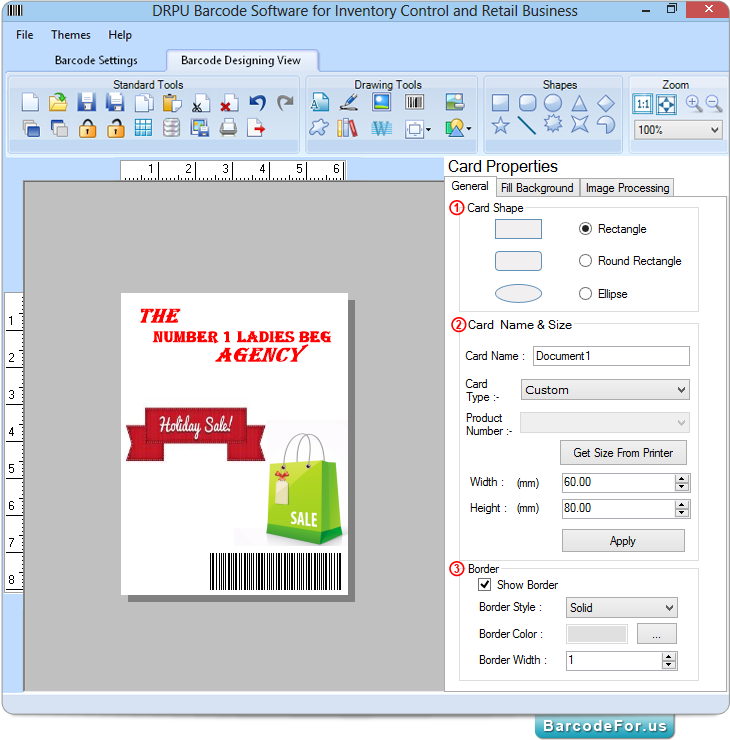Cut selection with scissors icon
730x740 pixels.
(200, 103)
